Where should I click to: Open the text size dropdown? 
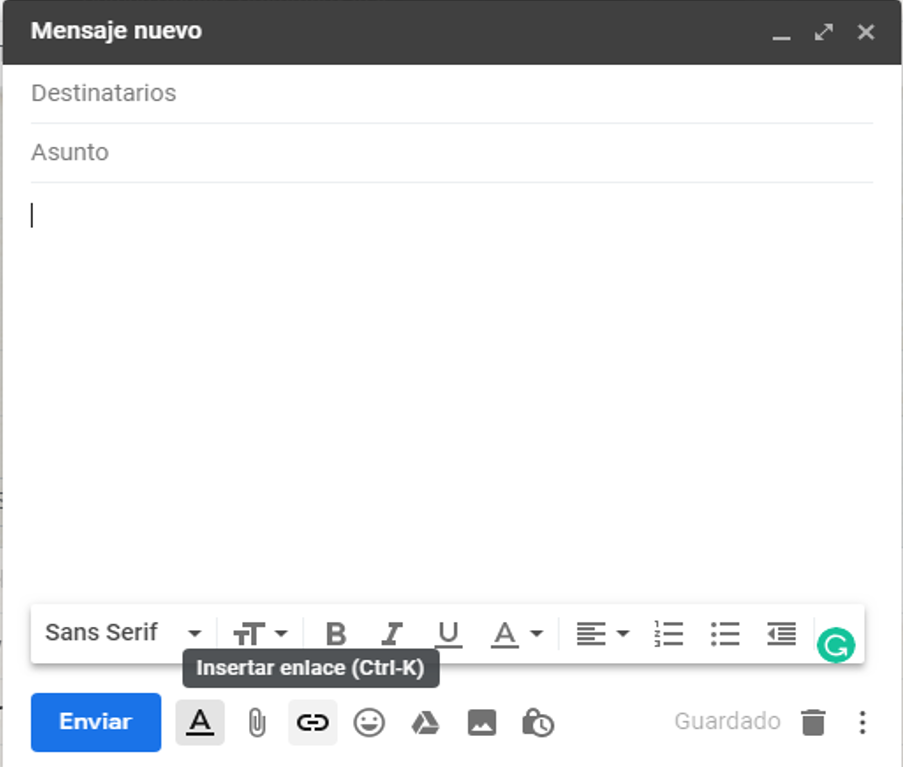click(x=260, y=633)
